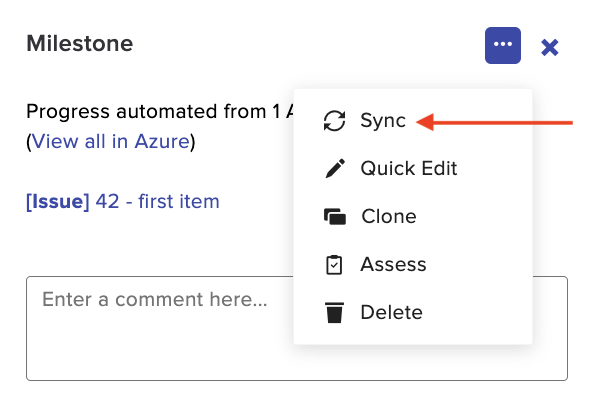Screen dimensions: 592x402
Task: Click the Milestone panel heading
Action: (x=80, y=43)
